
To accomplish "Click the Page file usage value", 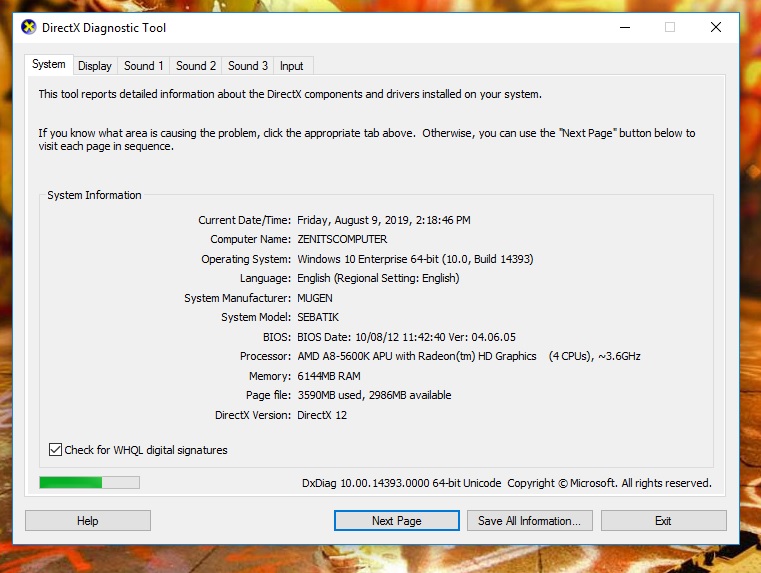I will point(374,395).
